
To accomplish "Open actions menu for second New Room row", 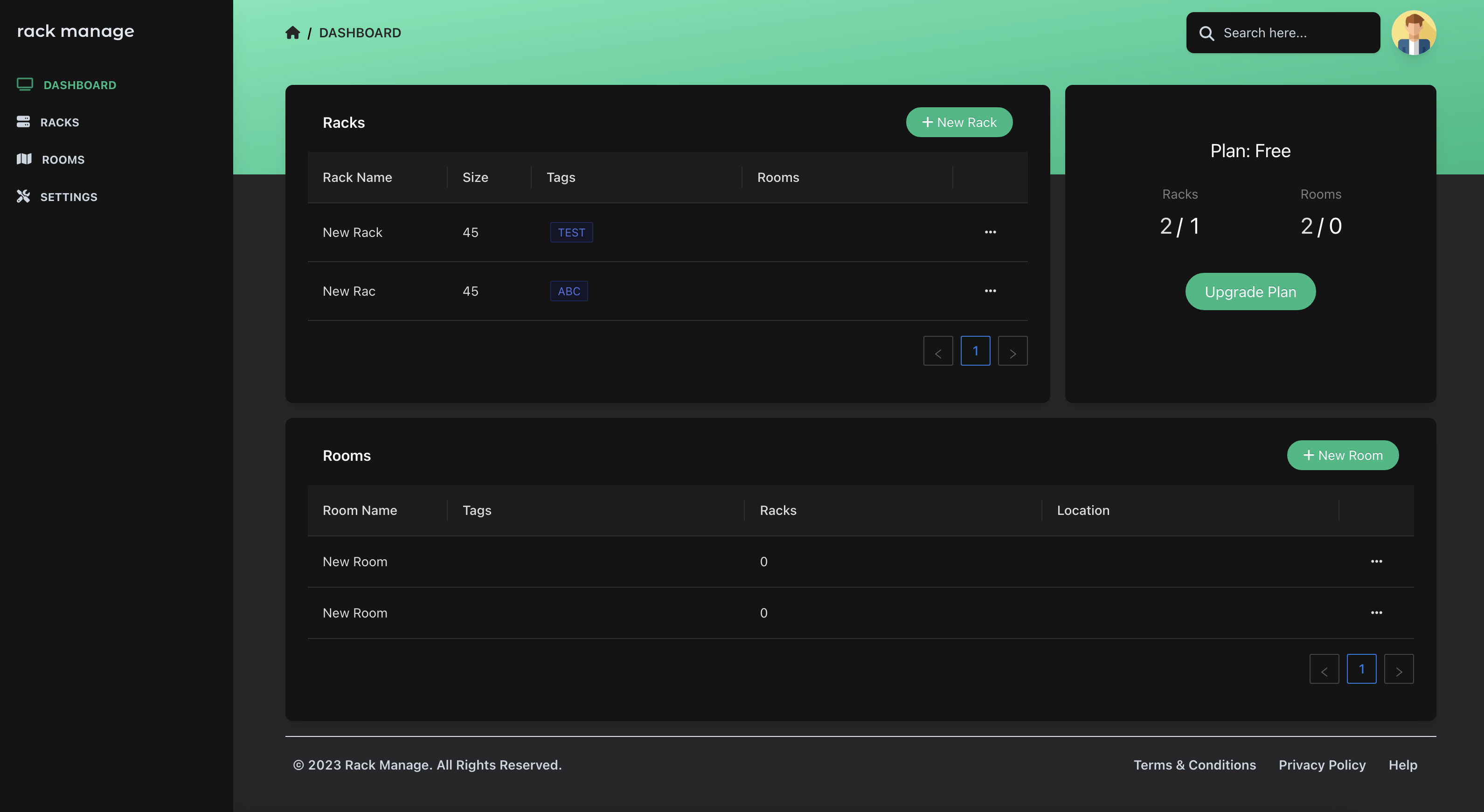I will 1376,612.
